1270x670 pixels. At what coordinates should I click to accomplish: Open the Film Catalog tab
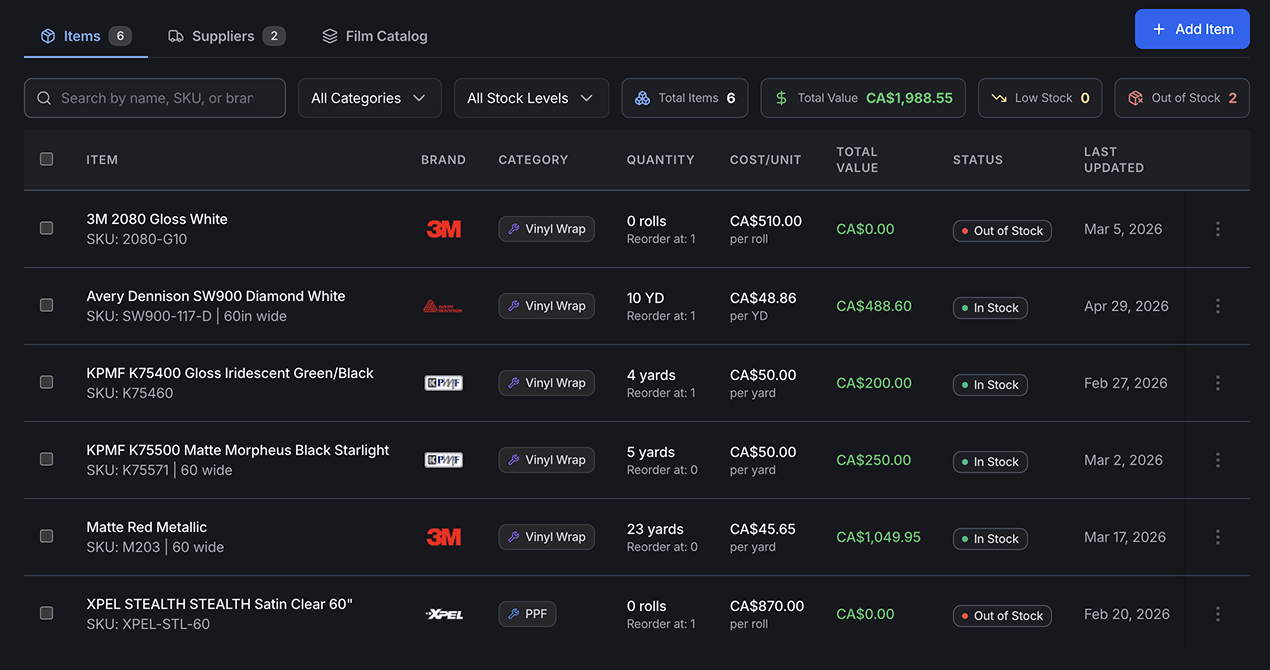pos(375,36)
